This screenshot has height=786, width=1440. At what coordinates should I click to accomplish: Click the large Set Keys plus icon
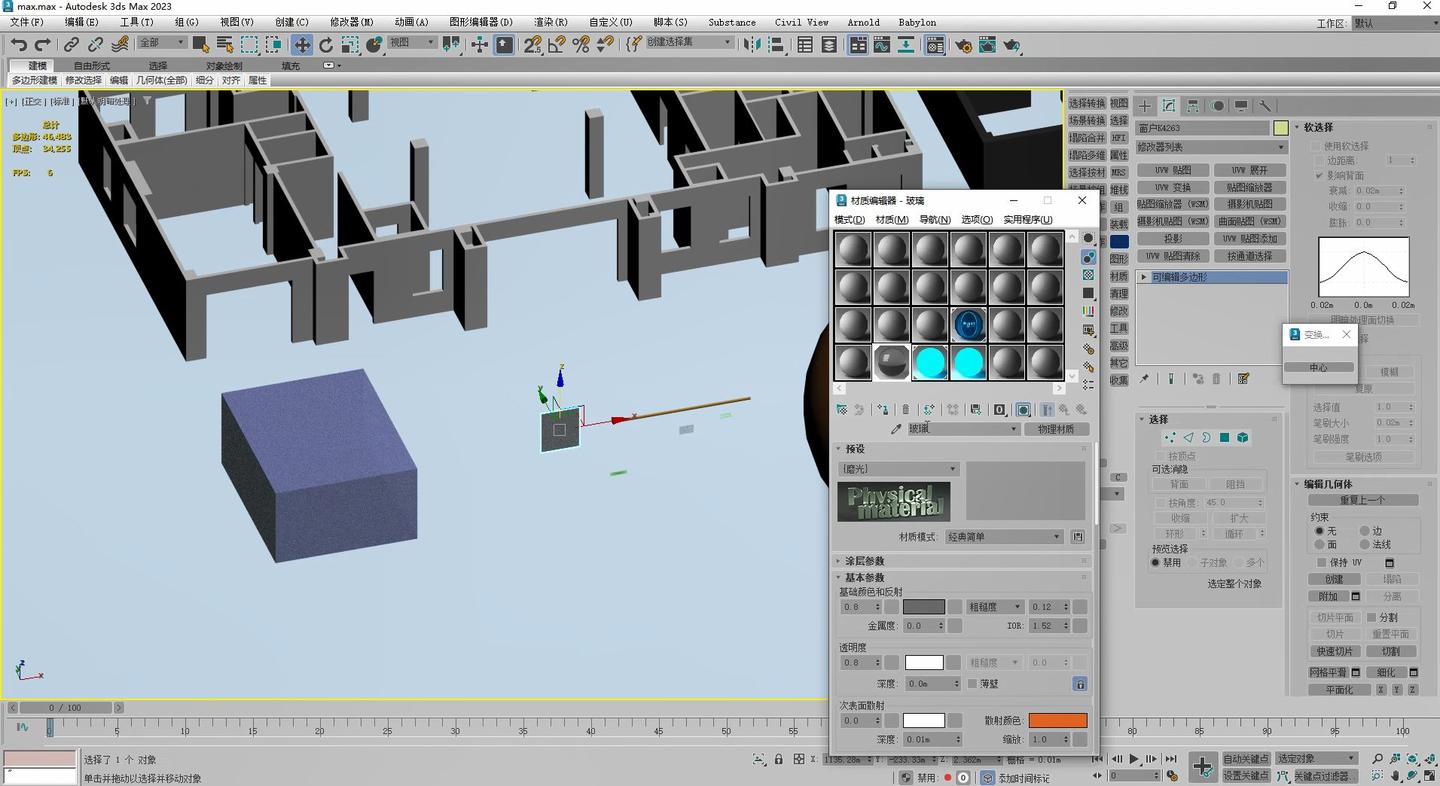click(x=1203, y=766)
